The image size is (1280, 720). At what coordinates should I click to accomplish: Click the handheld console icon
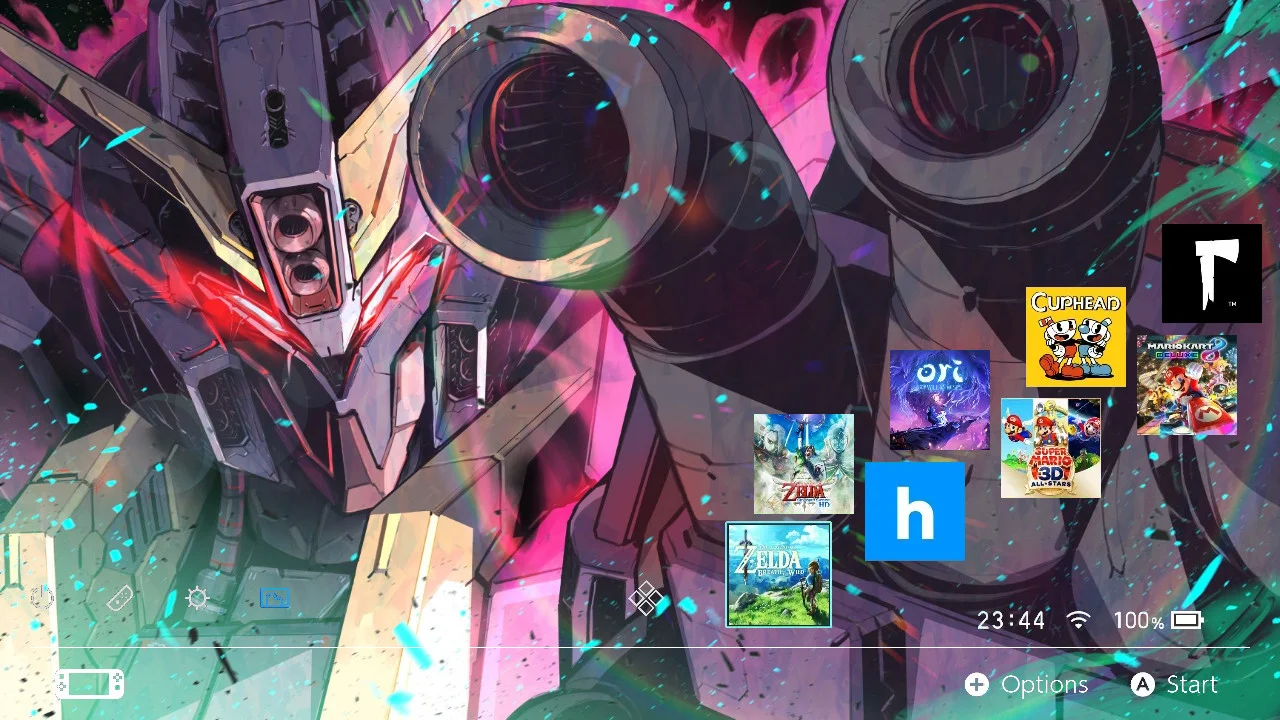[90, 684]
